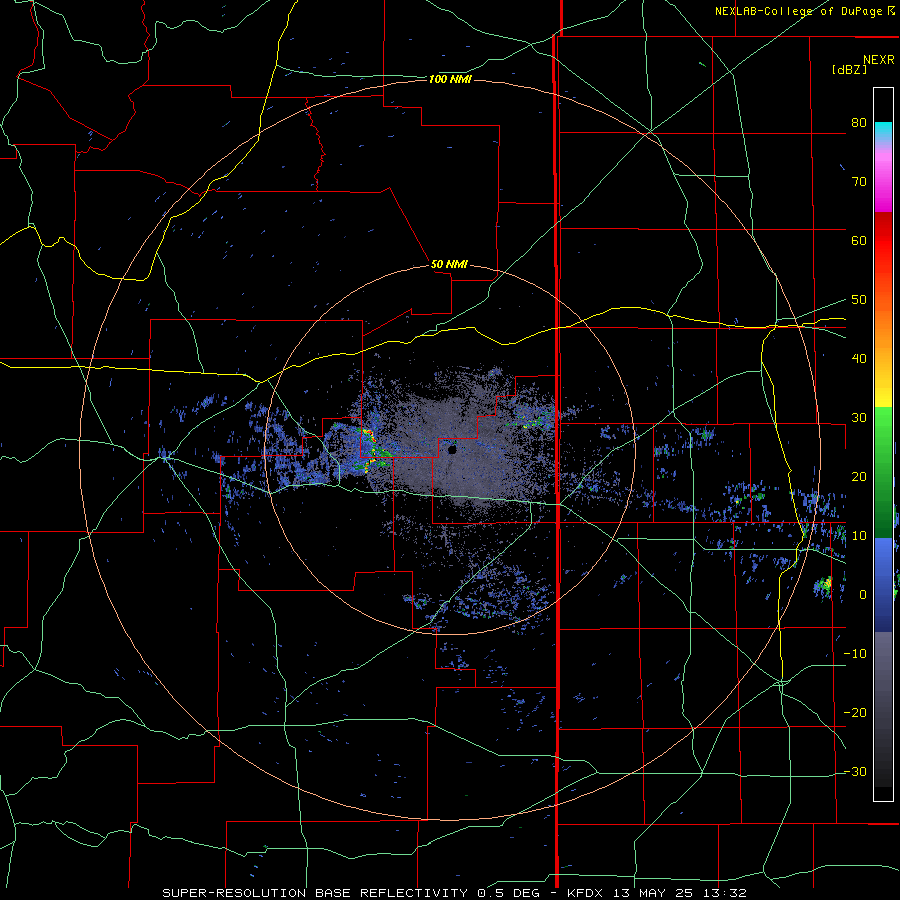Screen dimensions: 900x900
Task: Click the 60 value on the dBZ scale
Action: (859, 240)
